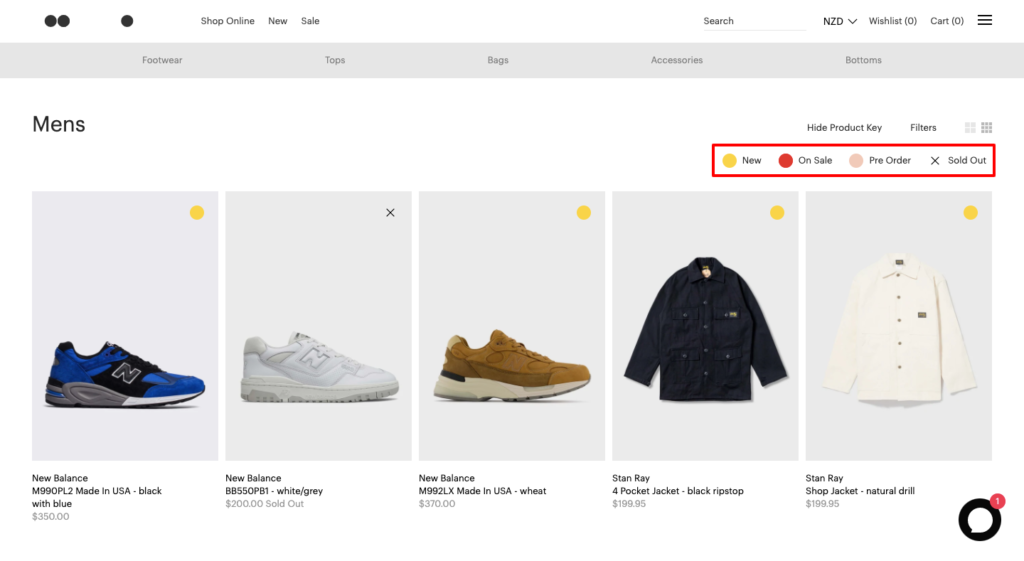Click the sold out X on BB550PB1 card
The width and height of the screenshot is (1024, 561).
390,212
